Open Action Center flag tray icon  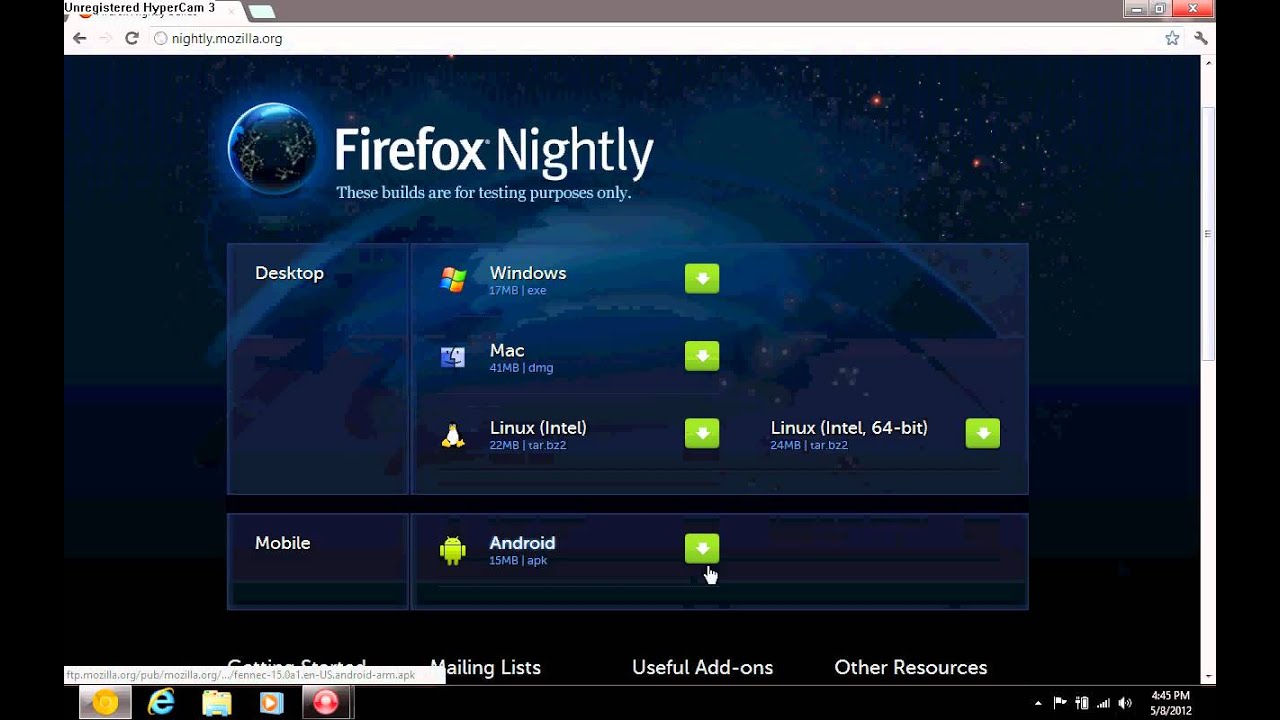pyautogui.click(x=1060, y=703)
